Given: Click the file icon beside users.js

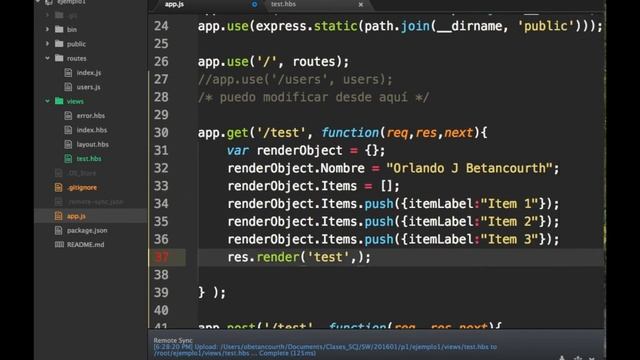Looking at the screenshot, I should click(x=68, y=87).
